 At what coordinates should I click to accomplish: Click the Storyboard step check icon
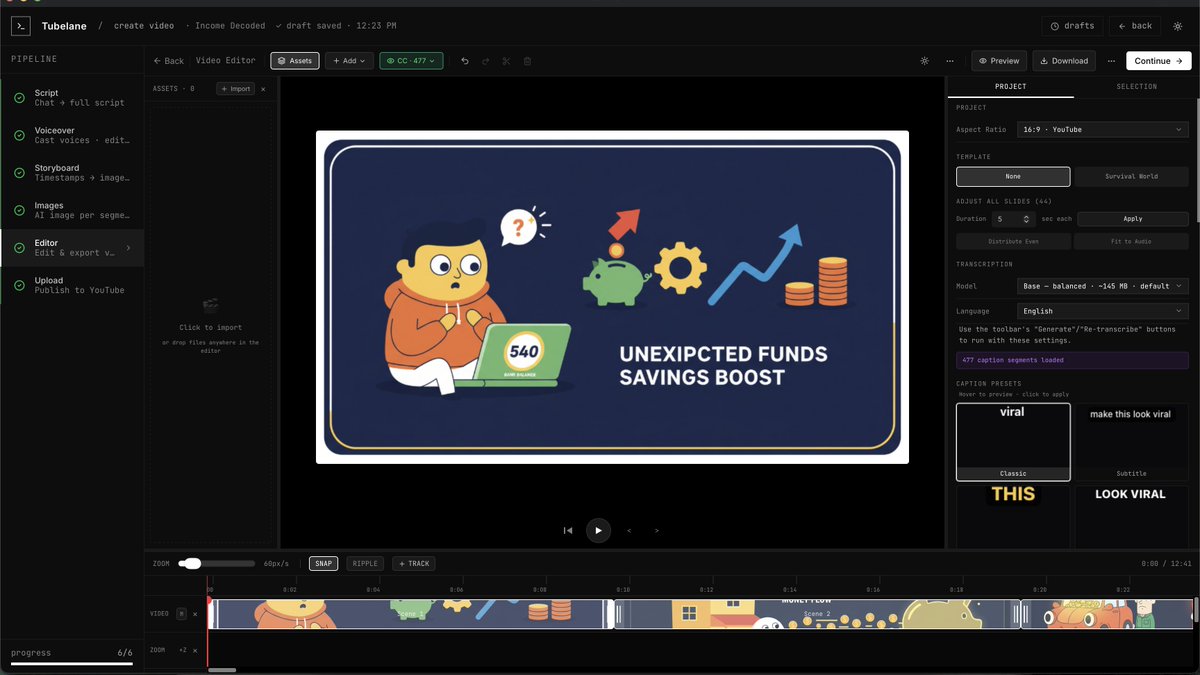(19, 173)
